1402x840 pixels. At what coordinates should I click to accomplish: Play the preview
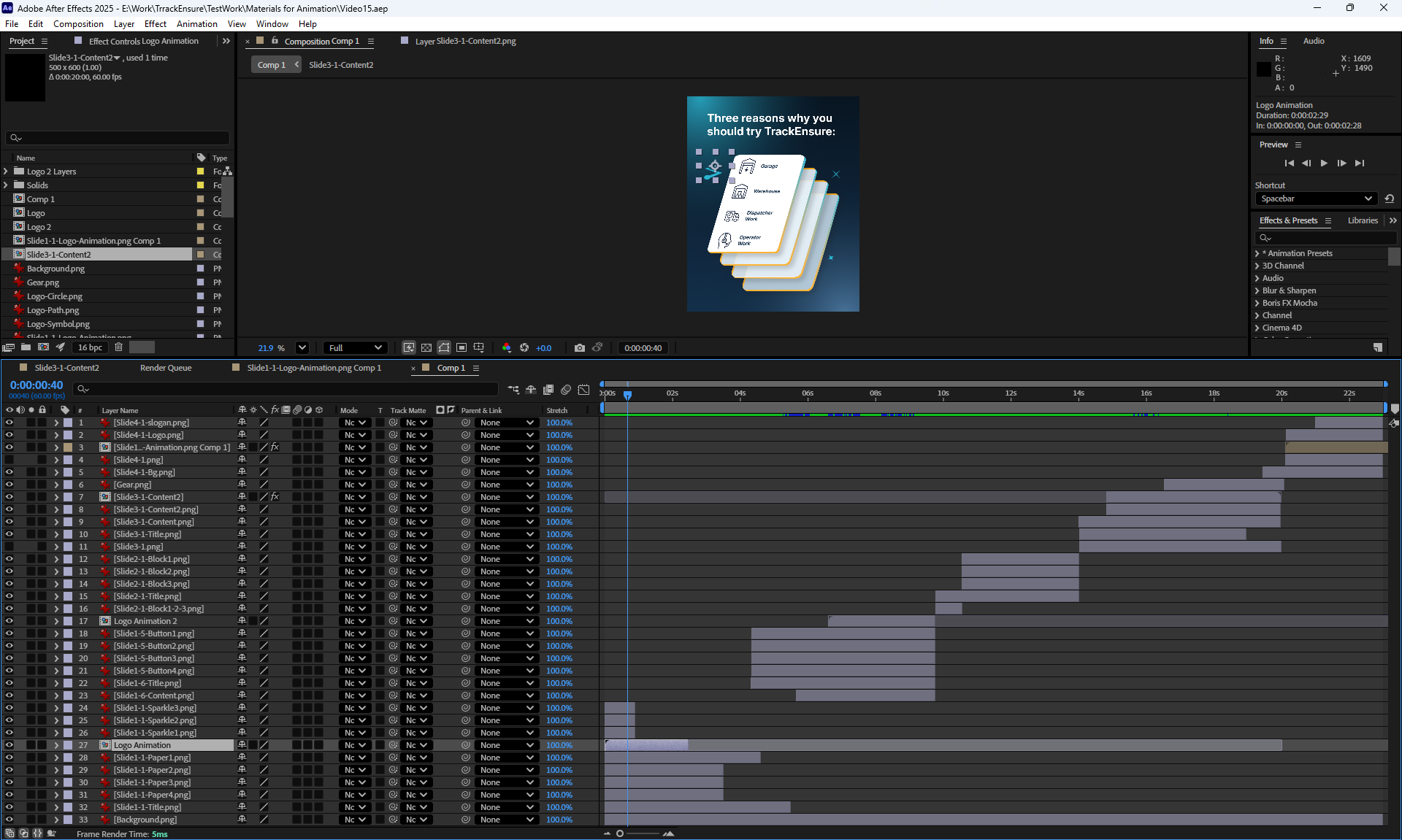click(1324, 163)
